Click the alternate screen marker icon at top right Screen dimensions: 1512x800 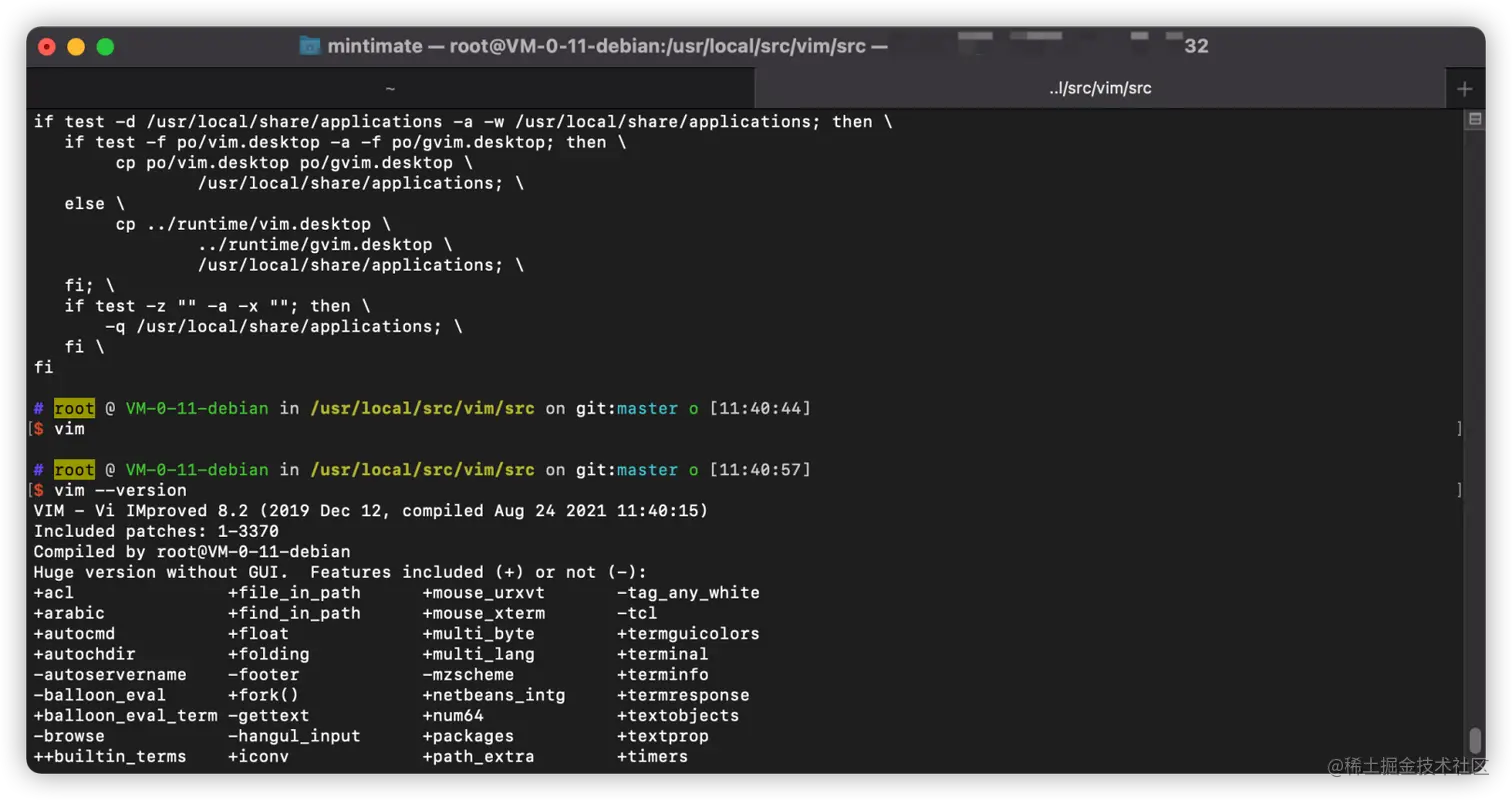1474,119
